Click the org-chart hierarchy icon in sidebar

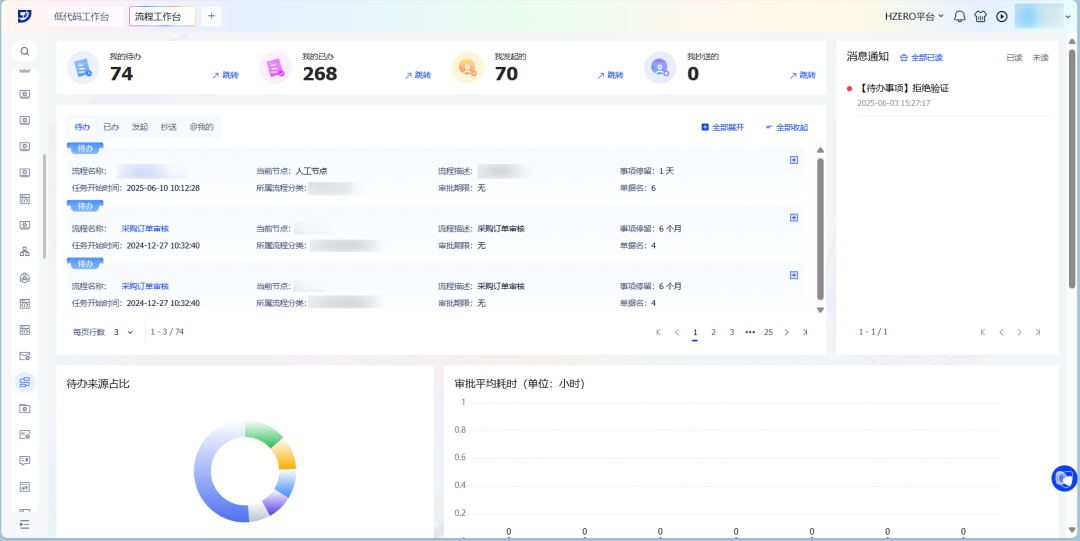point(24,251)
